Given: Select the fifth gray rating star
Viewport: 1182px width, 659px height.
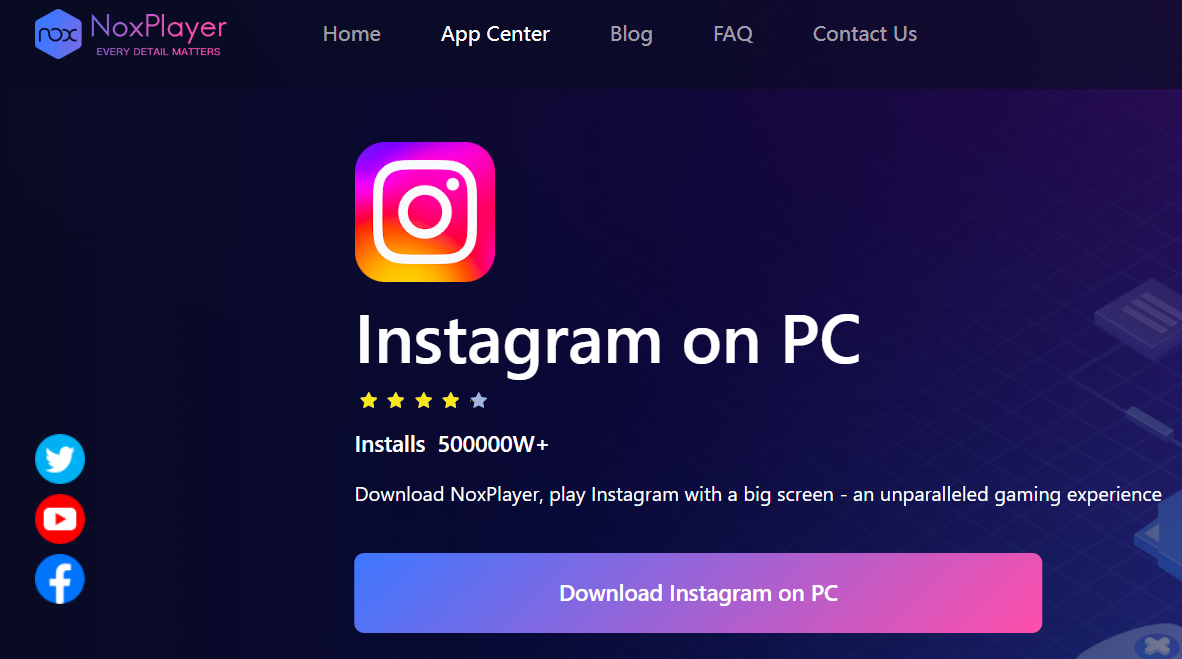Looking at the screenshot, I should 479,400.
